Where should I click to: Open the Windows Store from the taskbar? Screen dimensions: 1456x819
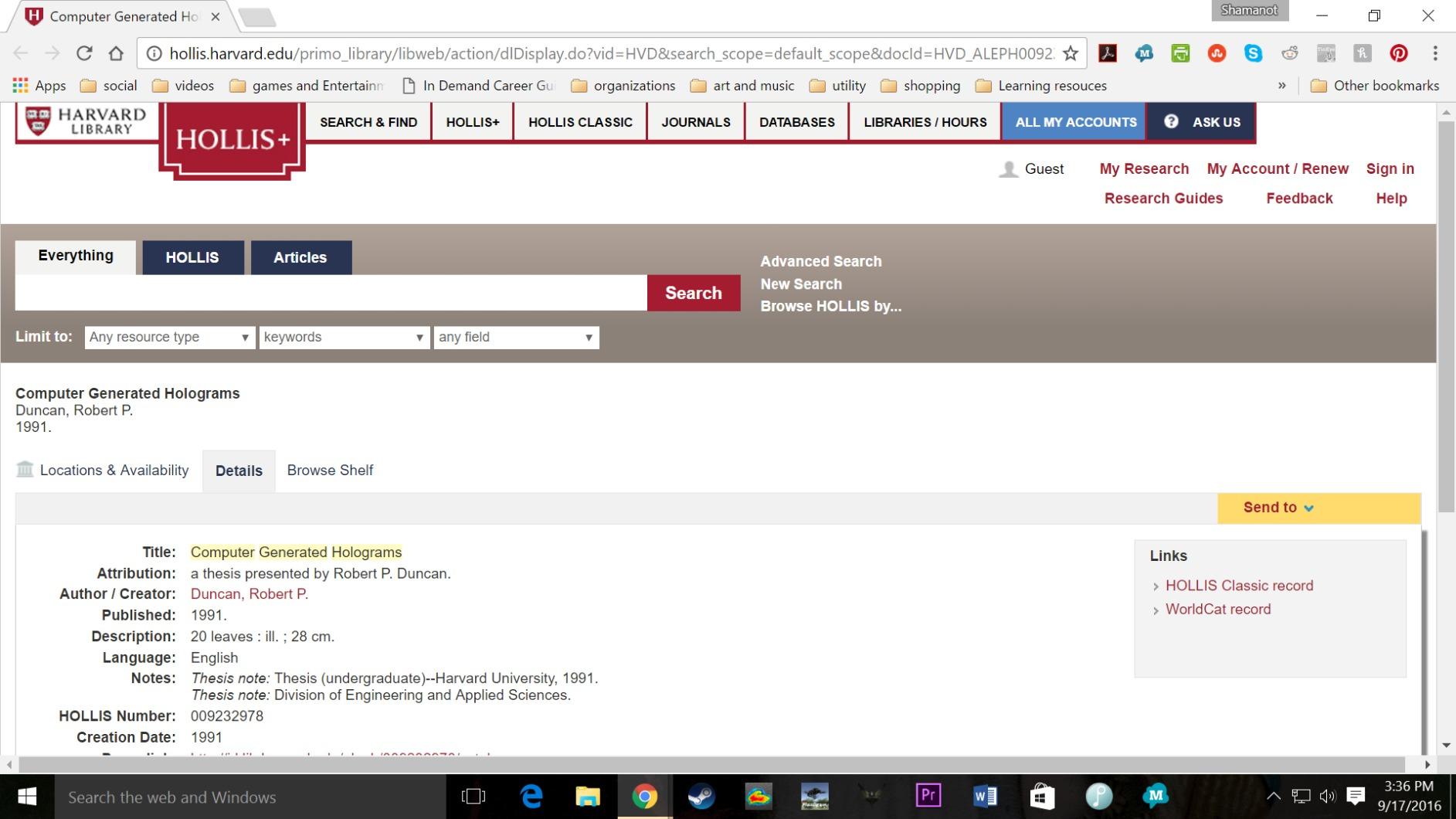[x=1042, y=797]
